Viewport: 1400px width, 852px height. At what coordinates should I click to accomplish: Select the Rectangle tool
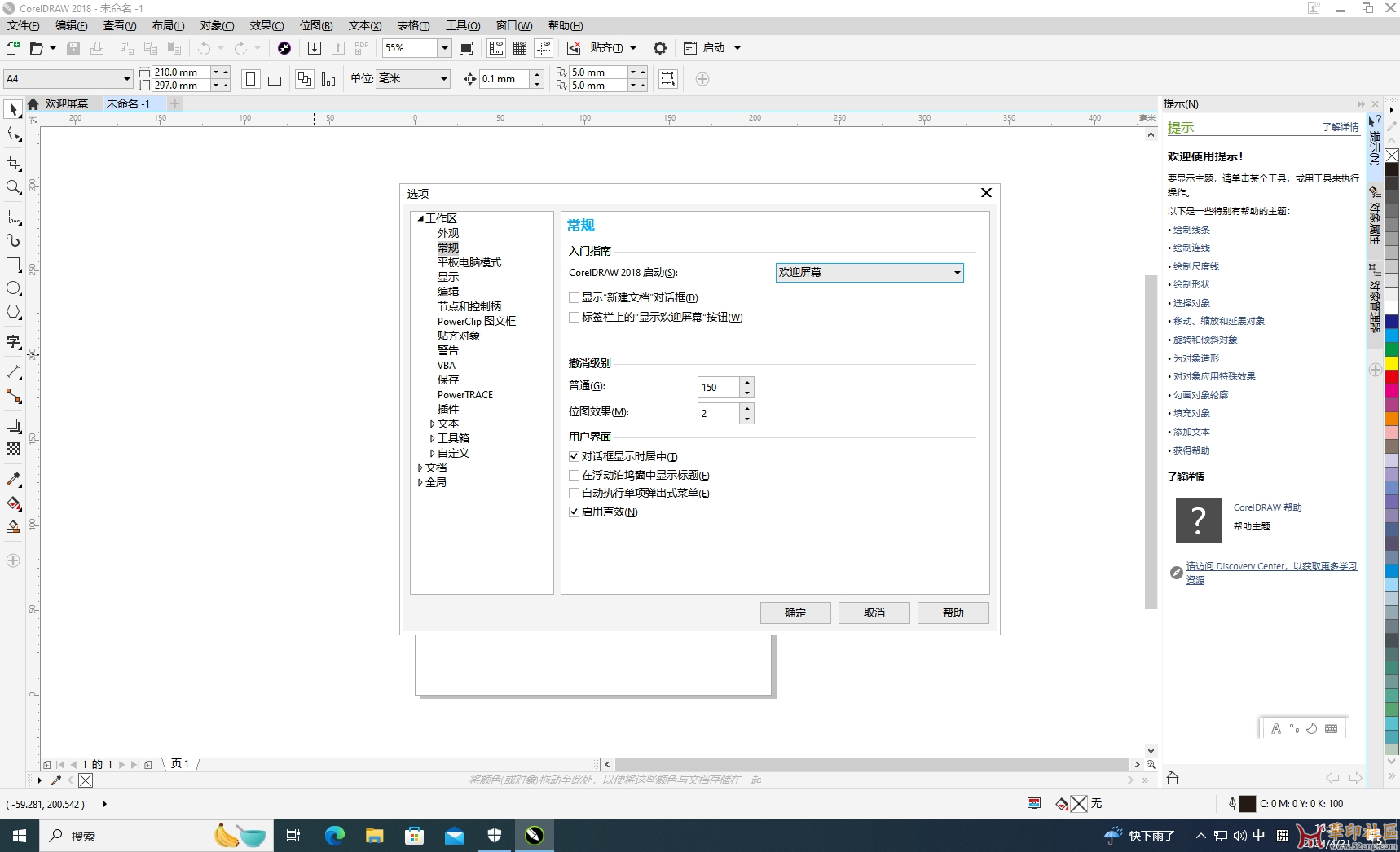click(x=13, y=265)
